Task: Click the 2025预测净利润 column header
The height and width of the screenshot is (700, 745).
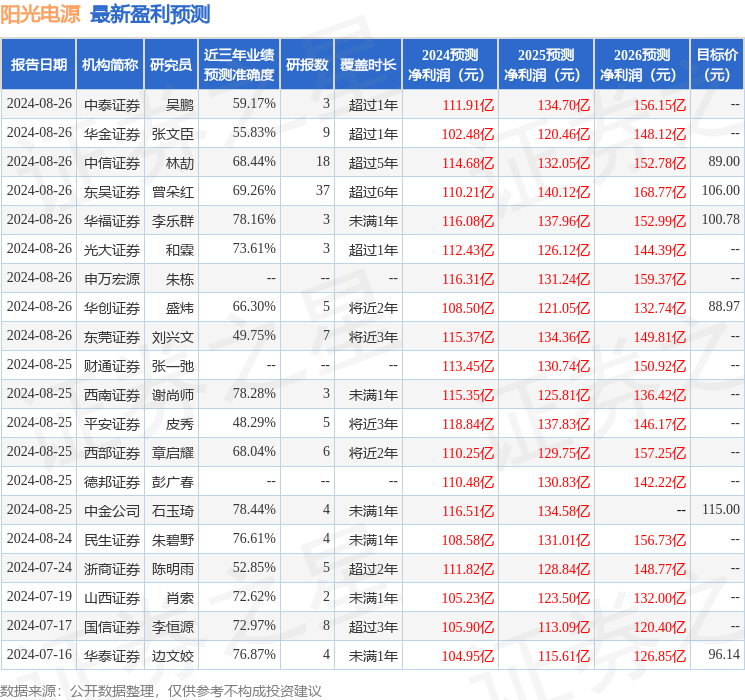Action: click(x=546, y=64)
